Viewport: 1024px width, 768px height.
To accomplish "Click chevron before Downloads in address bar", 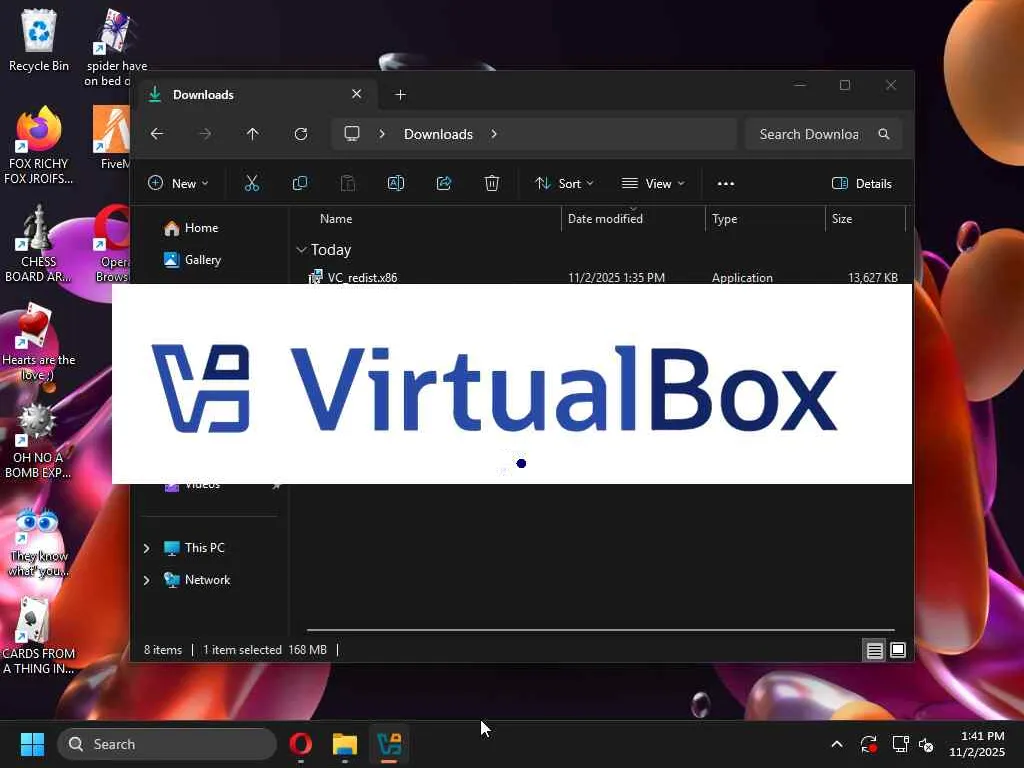I will [382, 134].
